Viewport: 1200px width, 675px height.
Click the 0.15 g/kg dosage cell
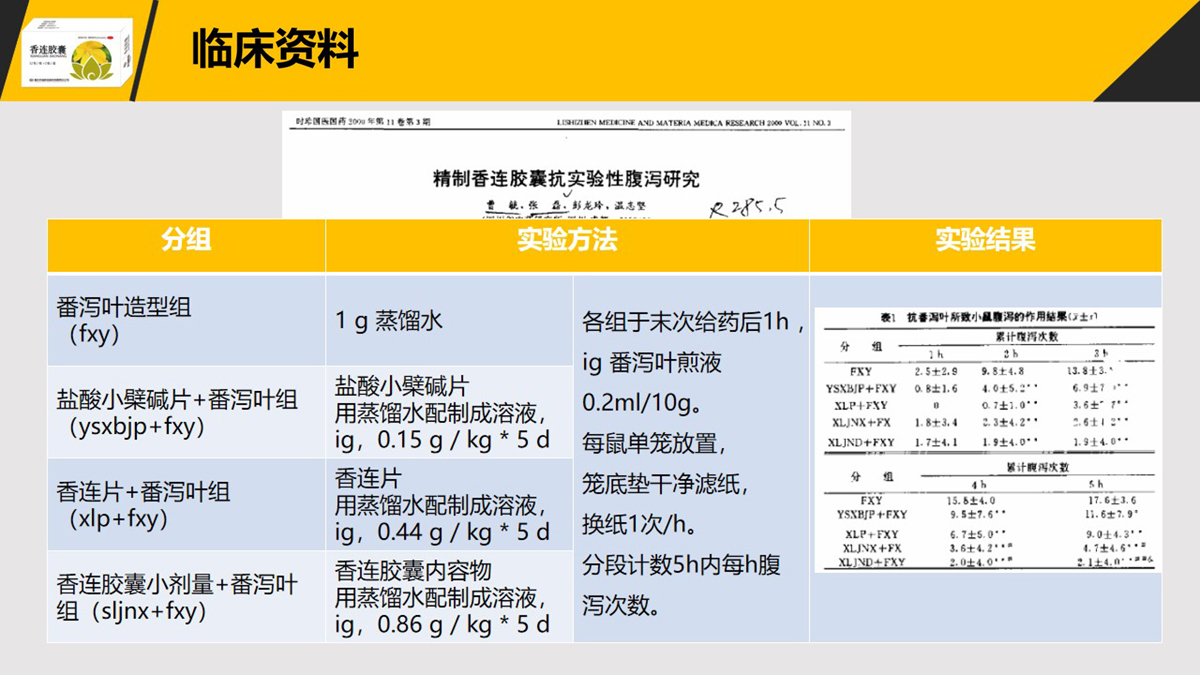coord(449,412)
